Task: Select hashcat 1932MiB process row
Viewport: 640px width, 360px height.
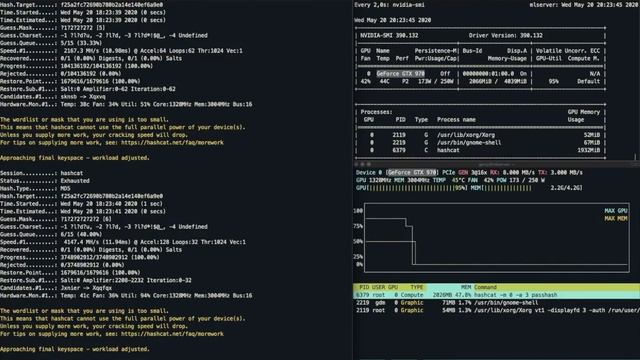Action: pos(480,150)
